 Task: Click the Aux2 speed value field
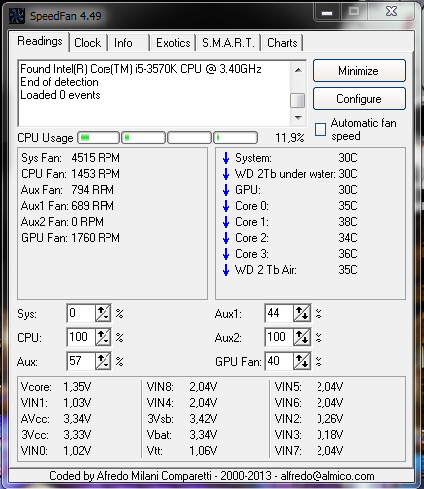click(x=279, y=337)
